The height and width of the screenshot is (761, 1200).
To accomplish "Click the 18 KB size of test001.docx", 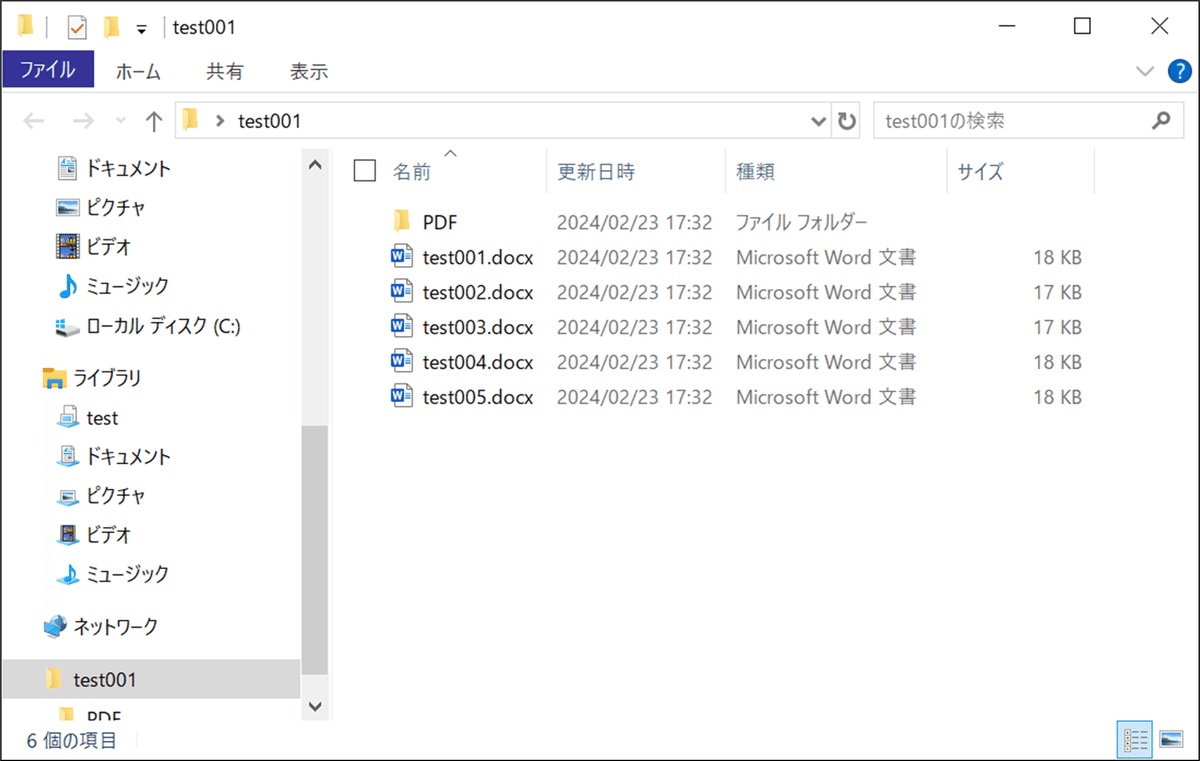I will pos(1058,258).
